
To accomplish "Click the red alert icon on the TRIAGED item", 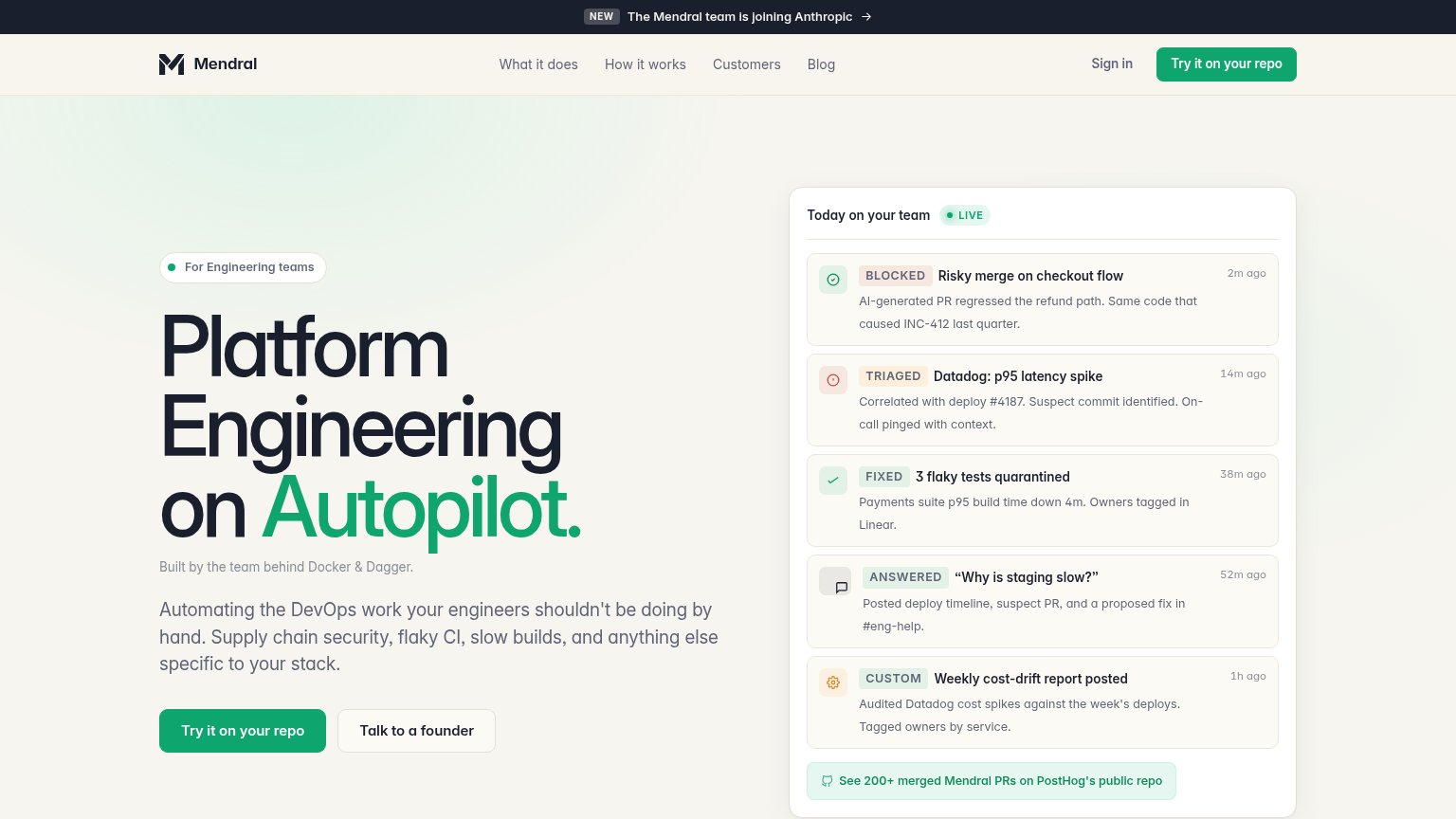I will pyautogui.click(x=833, y=380).
